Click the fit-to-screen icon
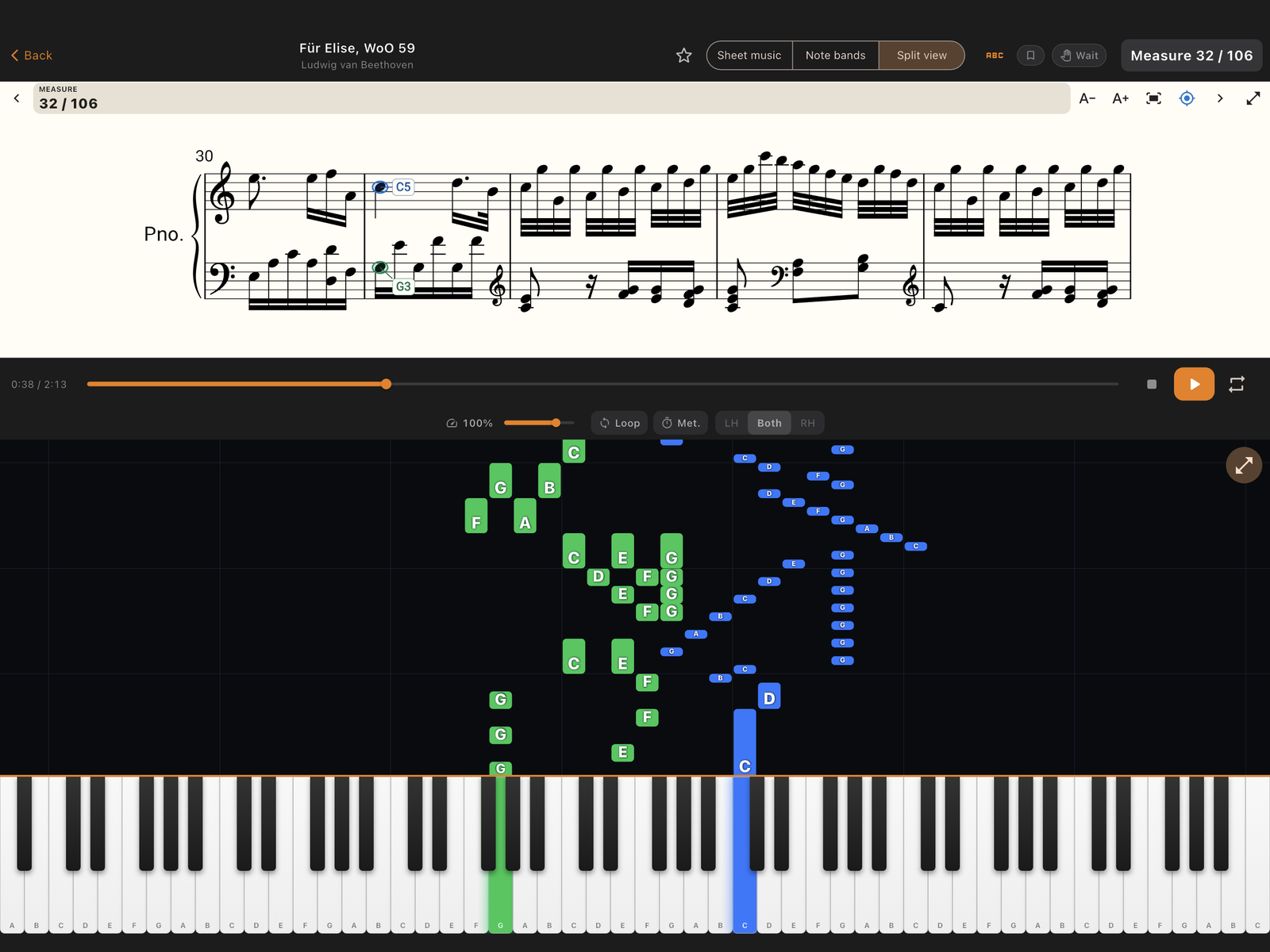Viewport: 1270px width, 952px height. 1154,98
